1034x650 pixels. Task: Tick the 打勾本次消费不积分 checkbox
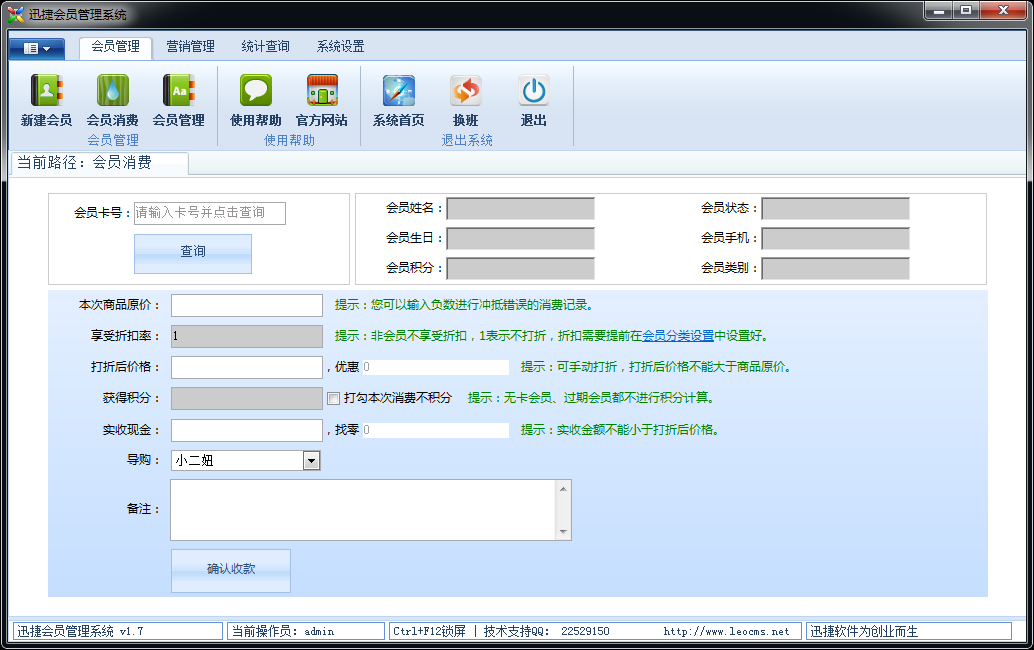334,398
